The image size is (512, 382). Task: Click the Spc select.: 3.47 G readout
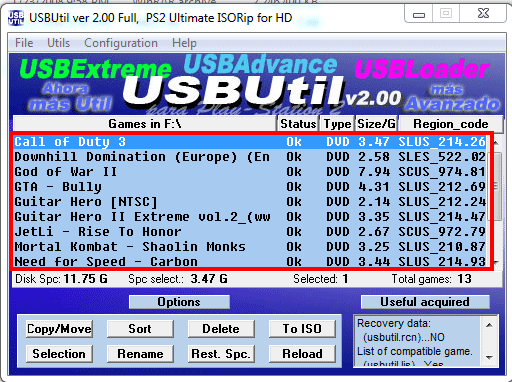(x=178, y=279)
